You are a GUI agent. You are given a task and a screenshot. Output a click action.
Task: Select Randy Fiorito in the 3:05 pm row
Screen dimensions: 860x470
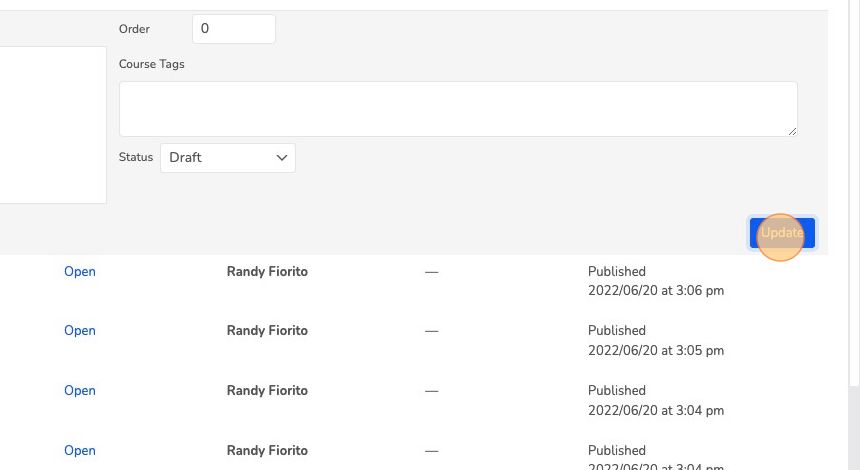click(x=267, y=331)
